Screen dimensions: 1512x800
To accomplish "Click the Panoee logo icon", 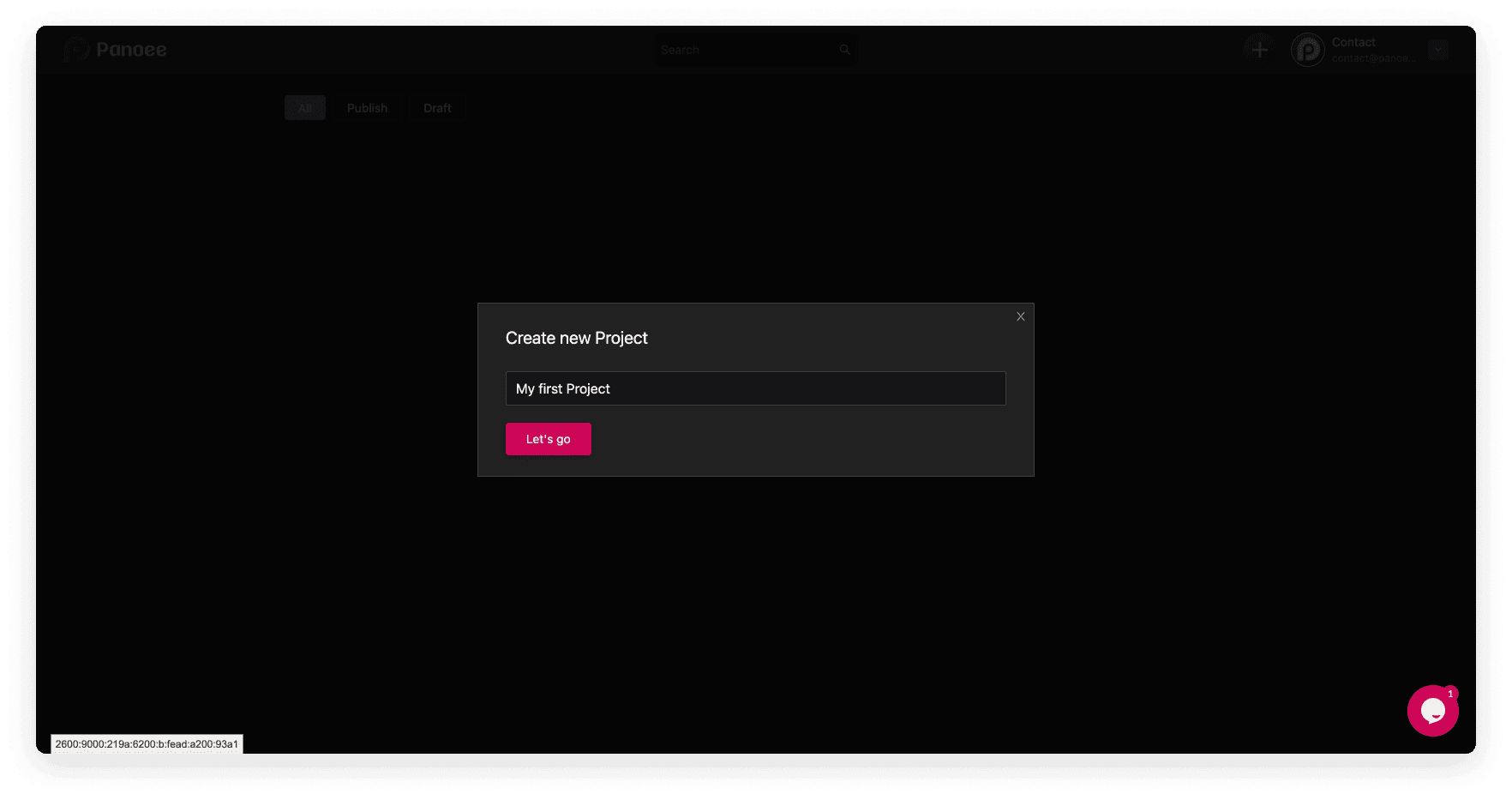I will [x=76, y=50].
